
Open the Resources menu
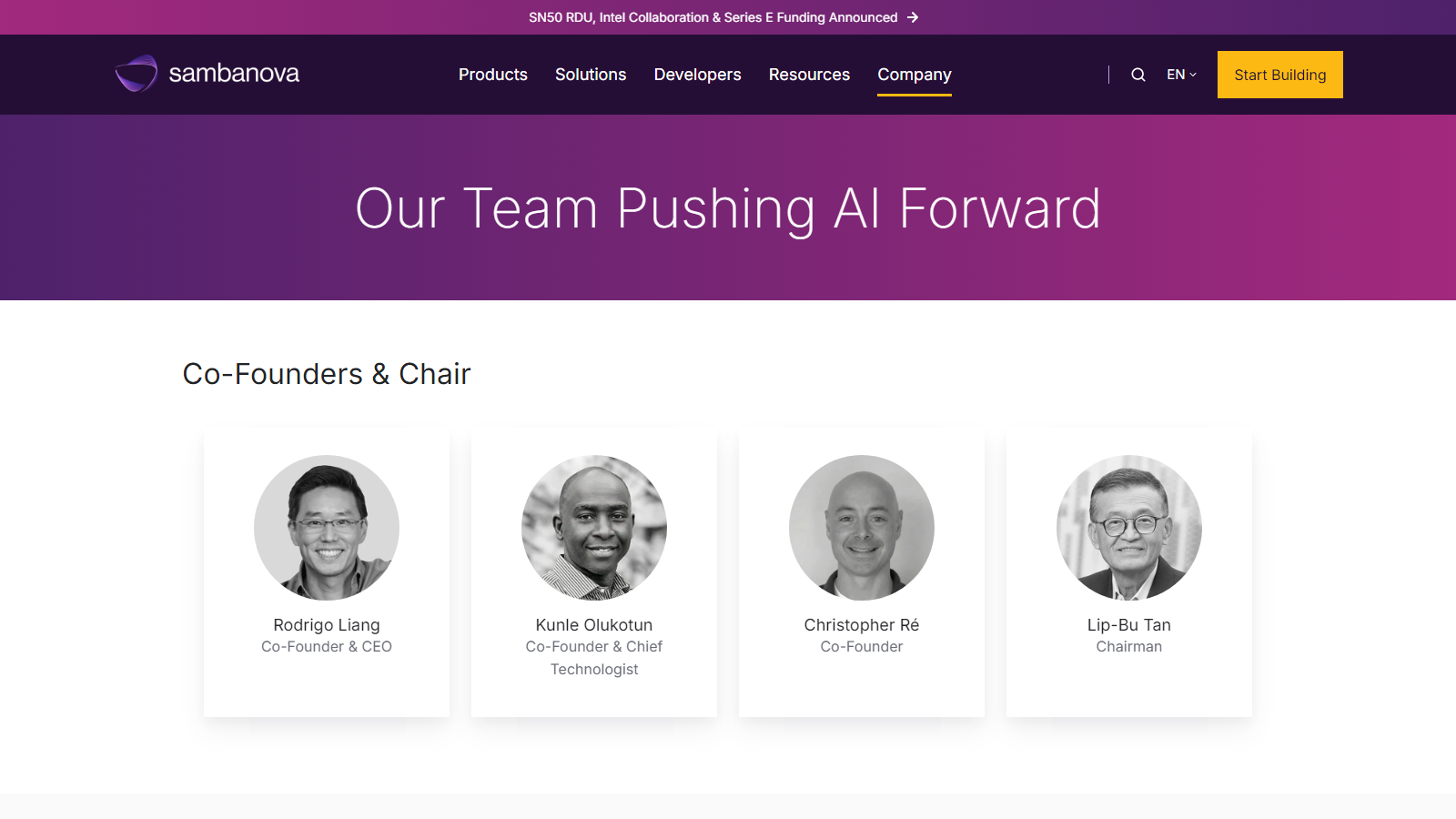pyautogui.click(x=809, y=75)
